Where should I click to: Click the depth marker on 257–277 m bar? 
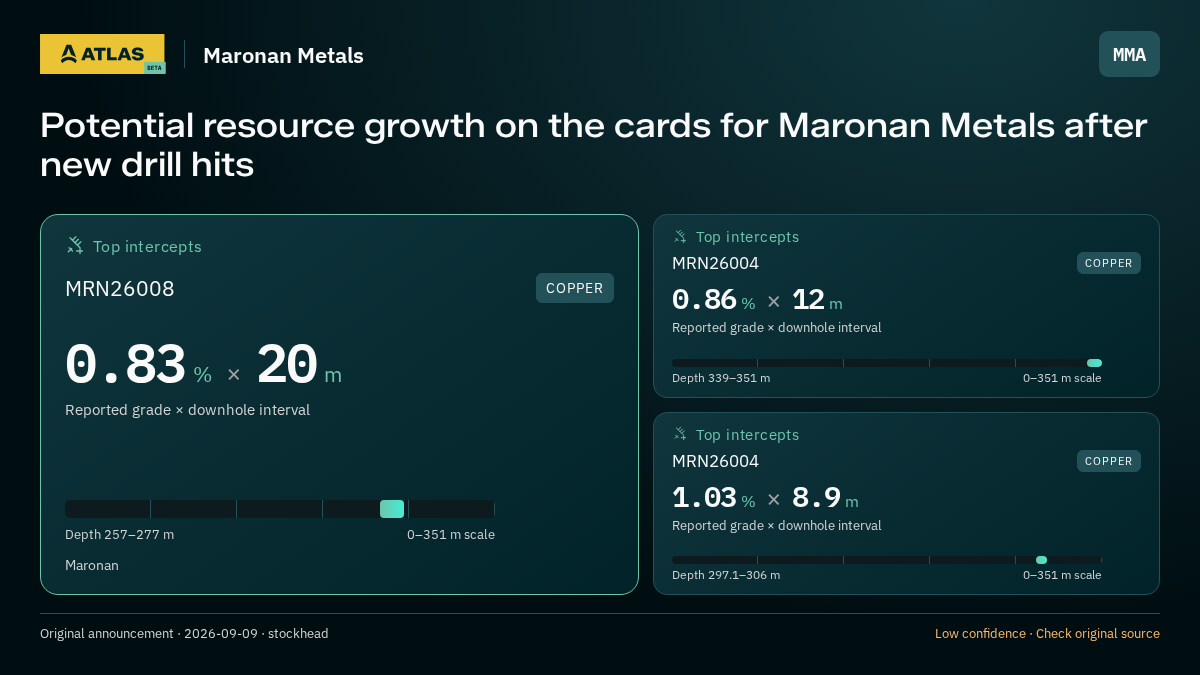tap(392, 509)
